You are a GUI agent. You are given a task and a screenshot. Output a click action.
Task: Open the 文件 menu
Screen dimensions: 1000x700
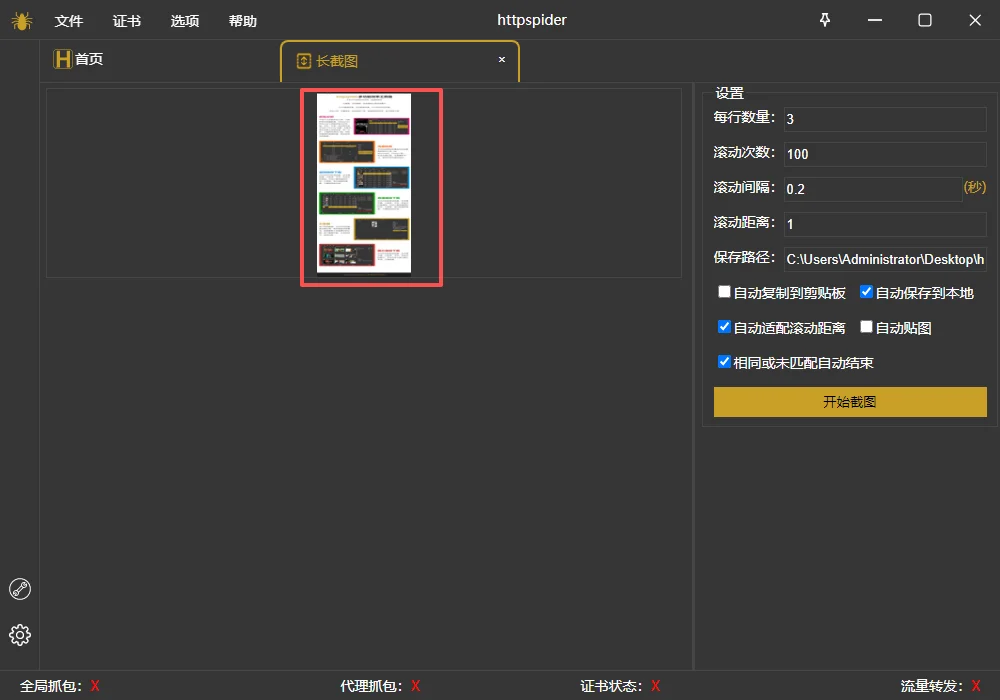coord(69,21)
